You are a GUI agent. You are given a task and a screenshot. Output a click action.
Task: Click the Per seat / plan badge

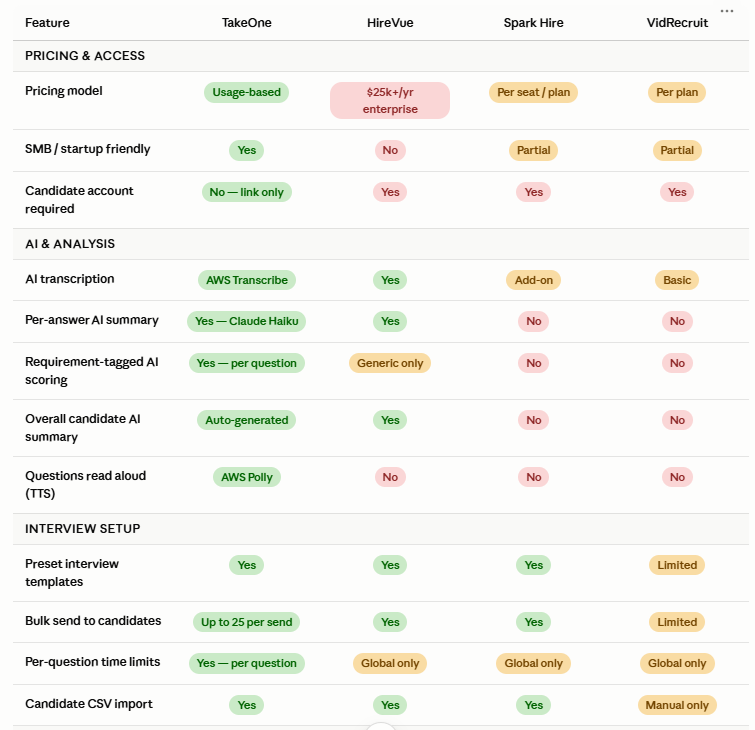point(534,92)
